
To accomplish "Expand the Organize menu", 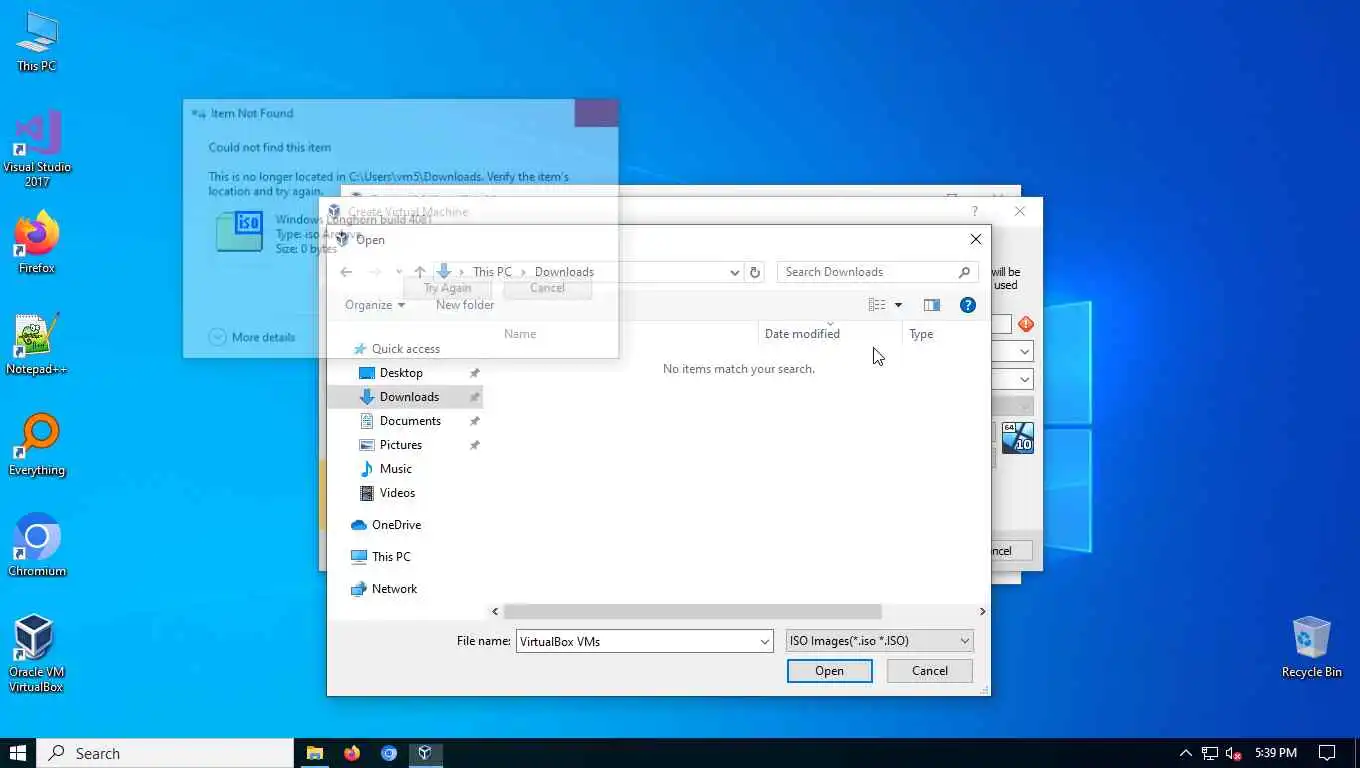I will point(375,305).
